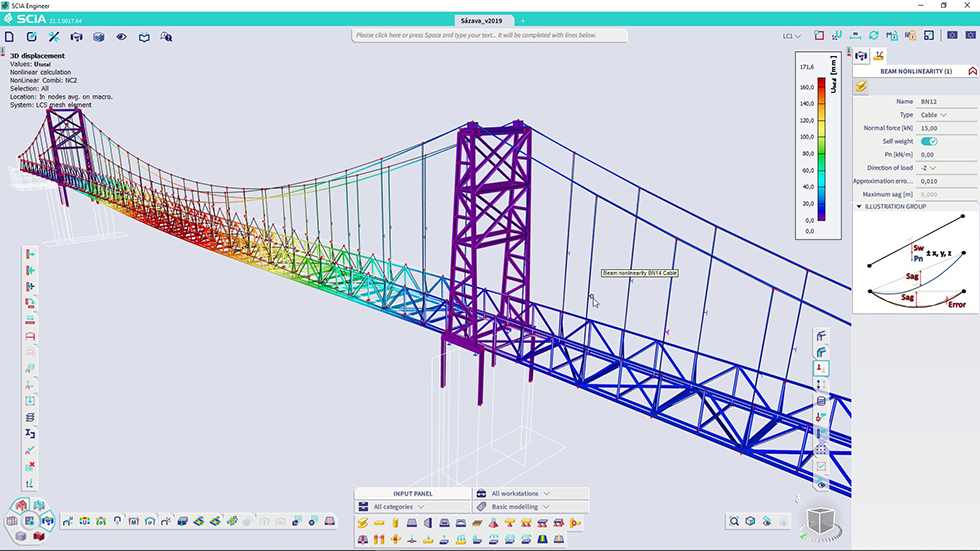The height and width of the screenshot is (551, 980).
Task: Click the plus button to add new tab
Action: [x=522, y=20]
